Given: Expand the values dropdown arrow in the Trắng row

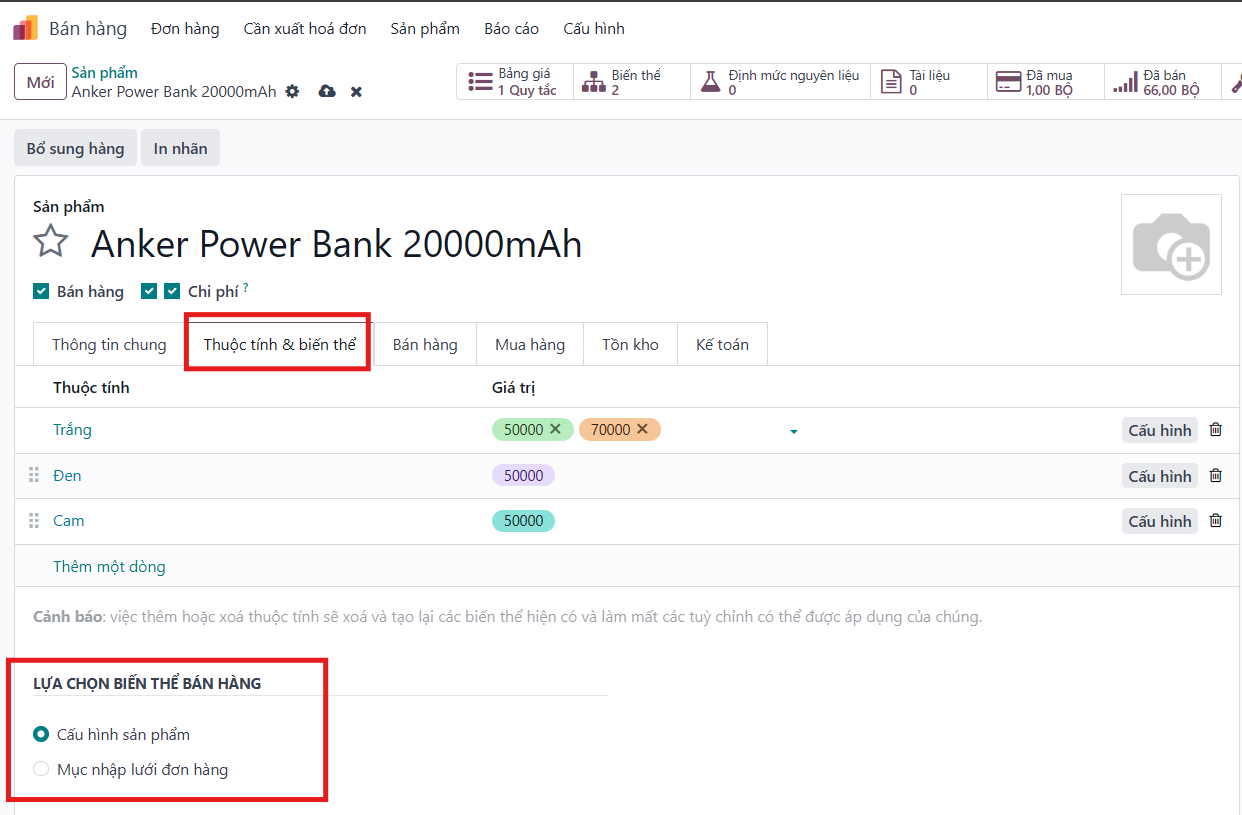Looking at the screenshot, I should [794, 431].
